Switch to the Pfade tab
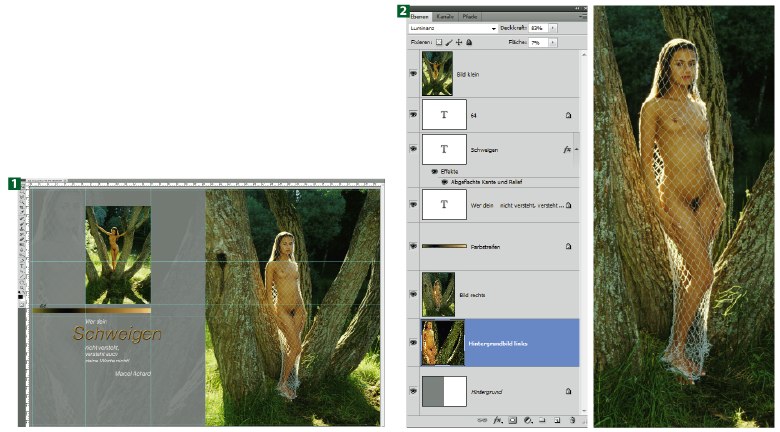The width and height of the screenshot is (780, 432). 470,17
